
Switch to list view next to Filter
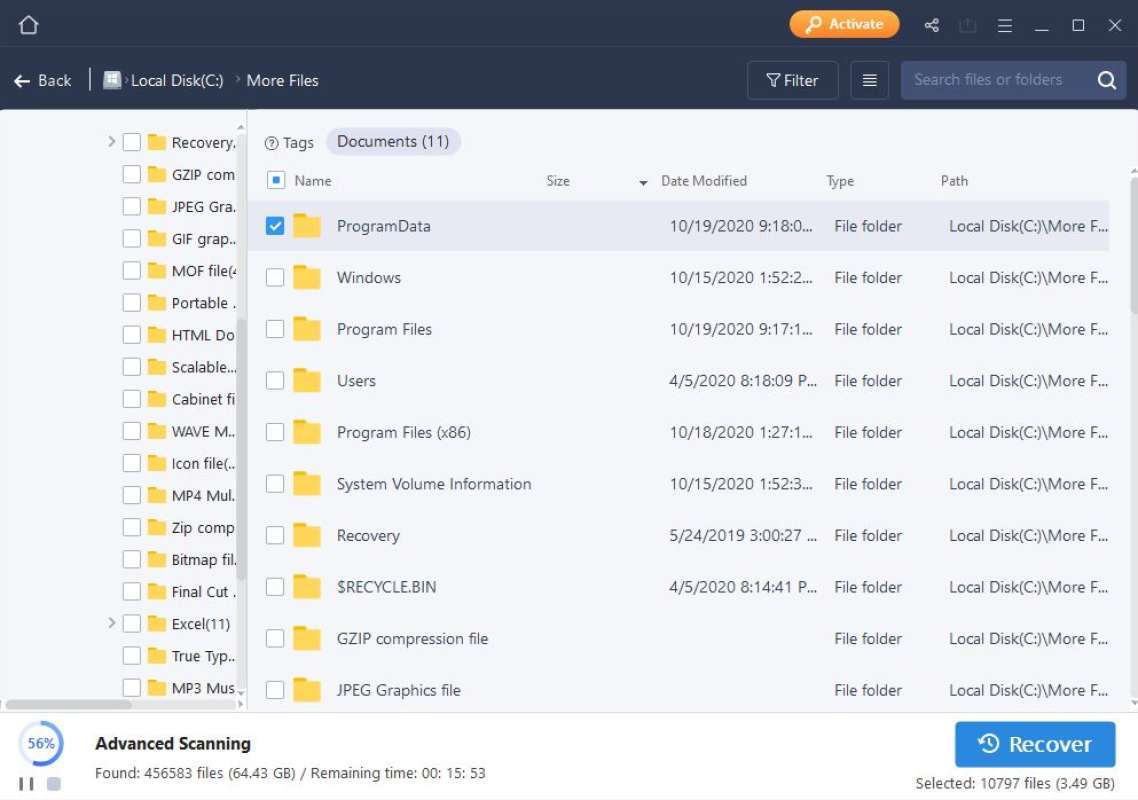coord(869,80)
